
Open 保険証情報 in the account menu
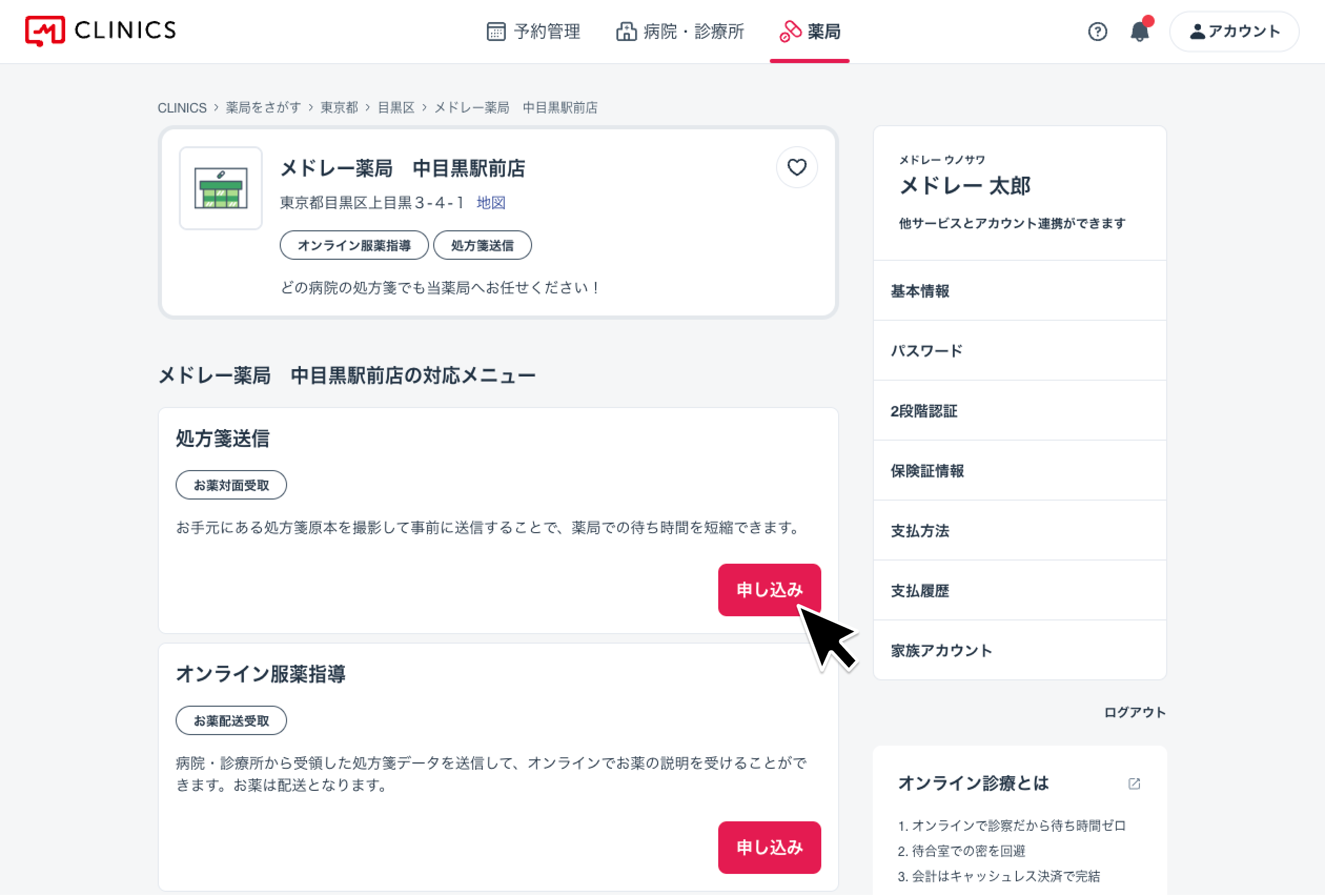point(1020,471)
